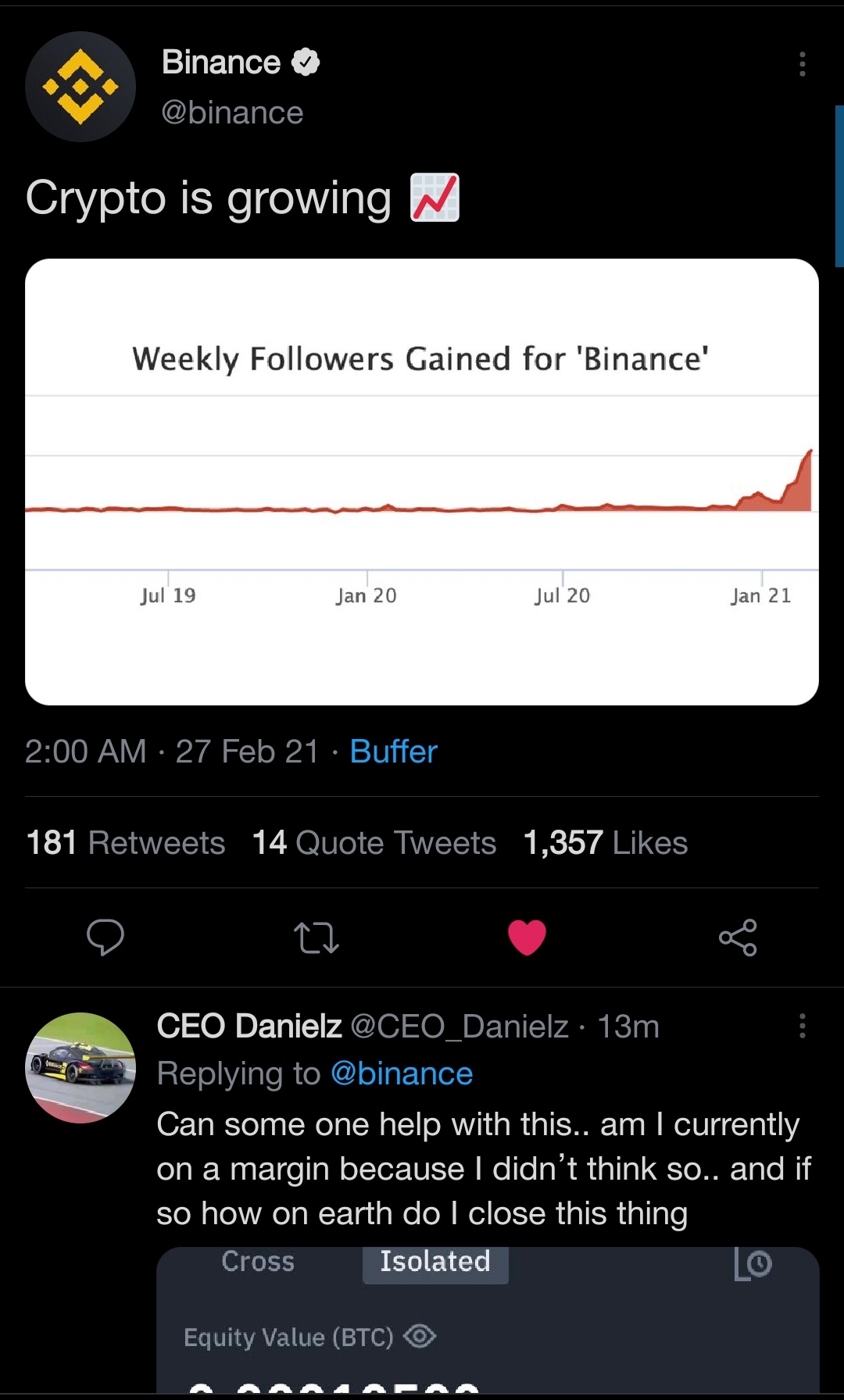Image resolution: width=844 pixels, height=1400 pixels.
Task: Open the Weekly Followers Gained chart image
Action: [422, 482]
